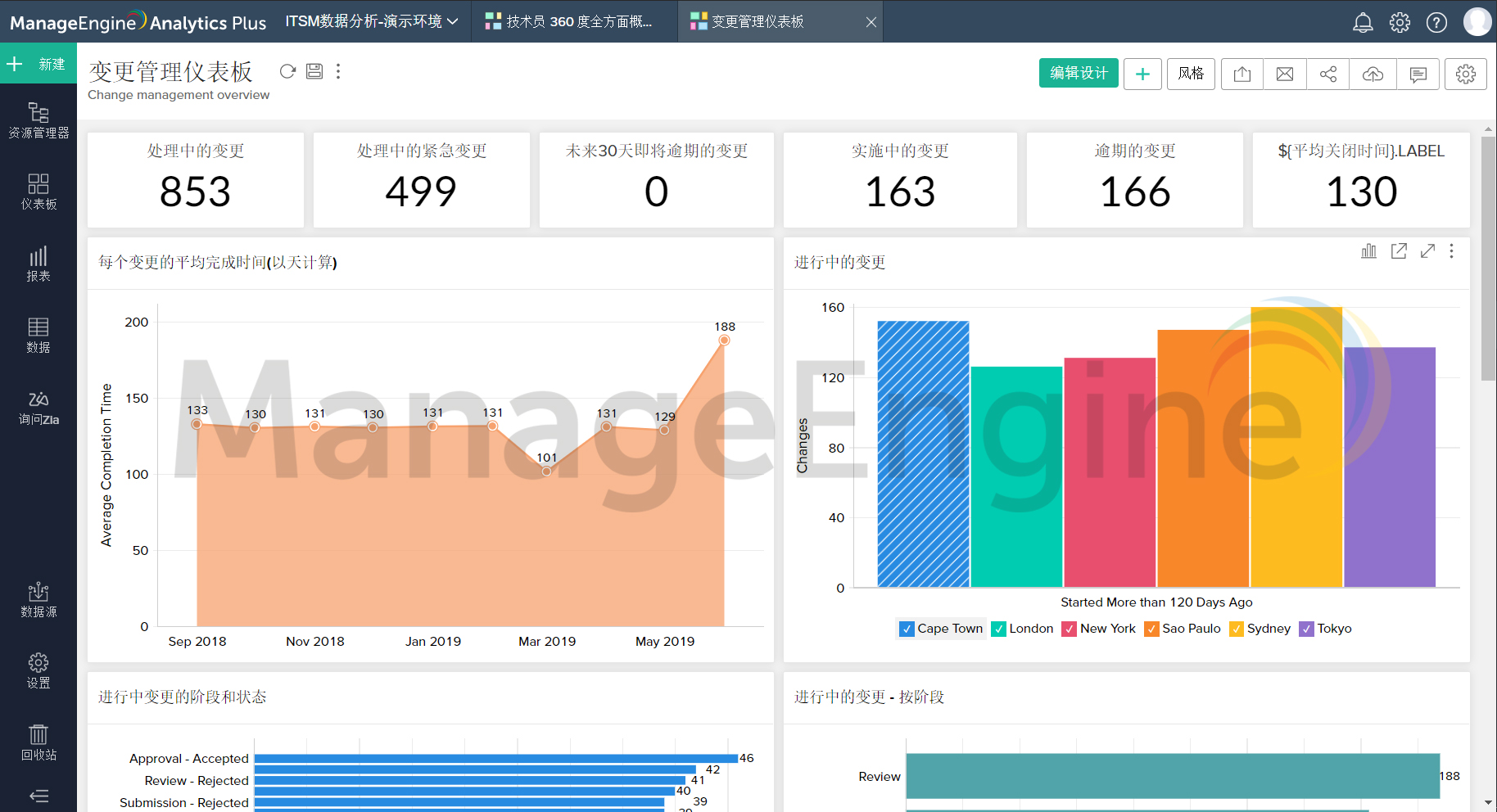Toggle Sydney legend checkbox
Screen dimensions: 1497x812
(1237, 629)
